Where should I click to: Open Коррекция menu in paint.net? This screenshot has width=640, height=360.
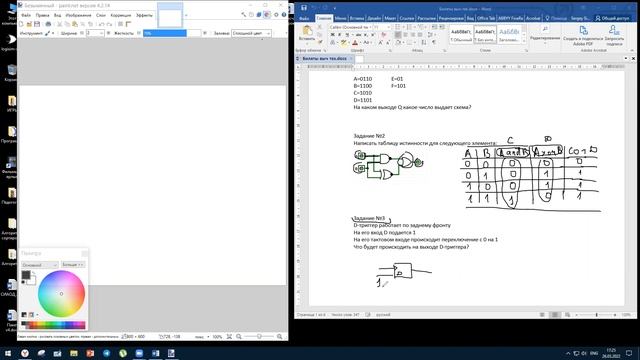121,15
